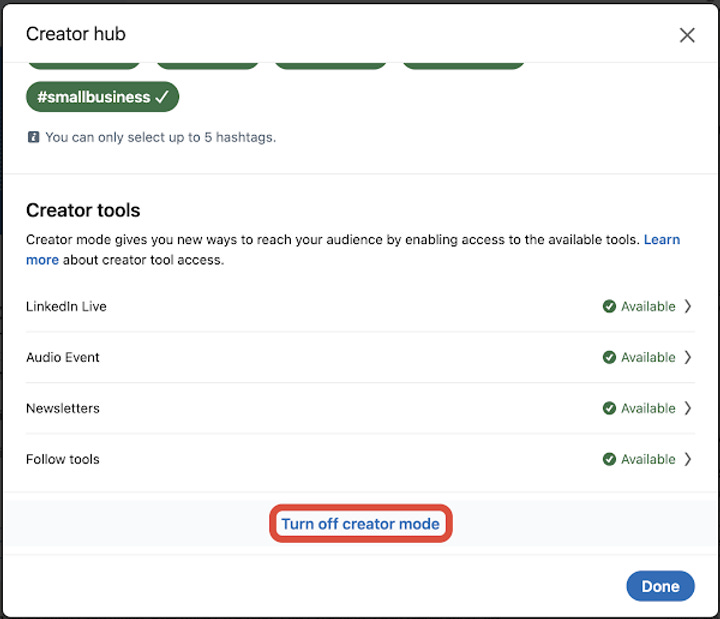The image size is (720, 619).
Task: Click the green check icon for Audio Event
Action: tap(609, 357)
